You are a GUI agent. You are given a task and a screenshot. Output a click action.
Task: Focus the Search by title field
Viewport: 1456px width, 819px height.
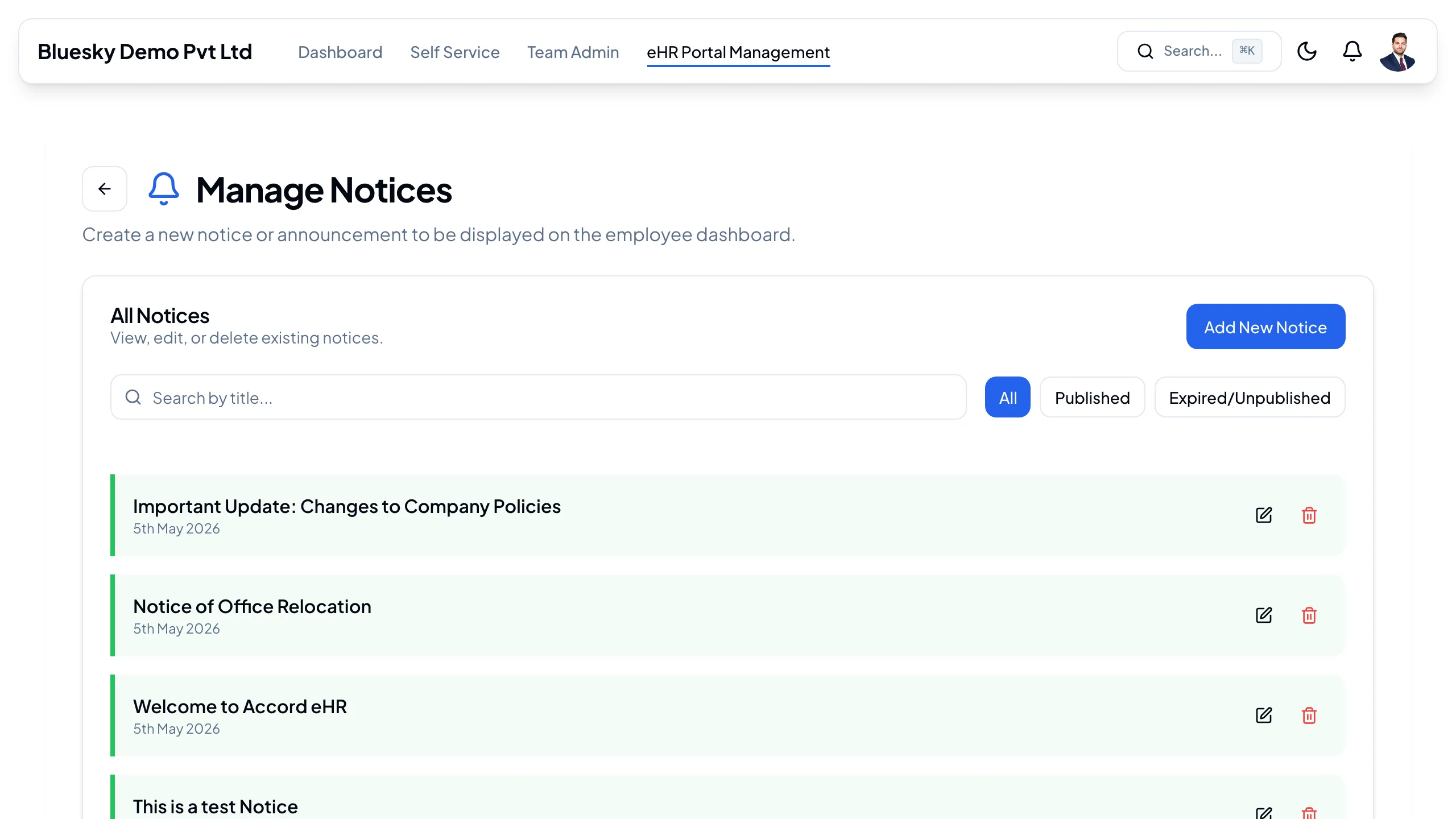(539, 397)
